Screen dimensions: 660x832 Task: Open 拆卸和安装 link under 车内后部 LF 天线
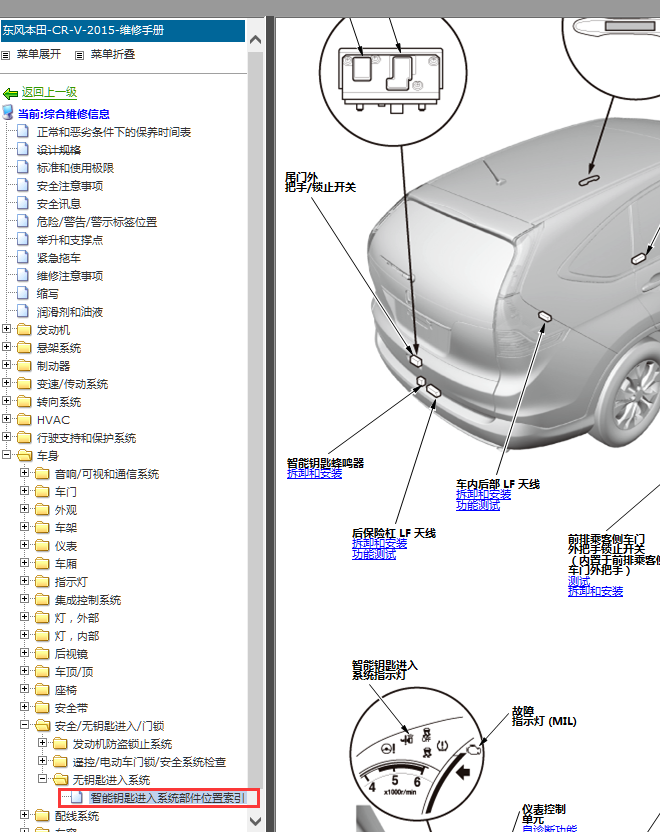click(x=483, y=495)
